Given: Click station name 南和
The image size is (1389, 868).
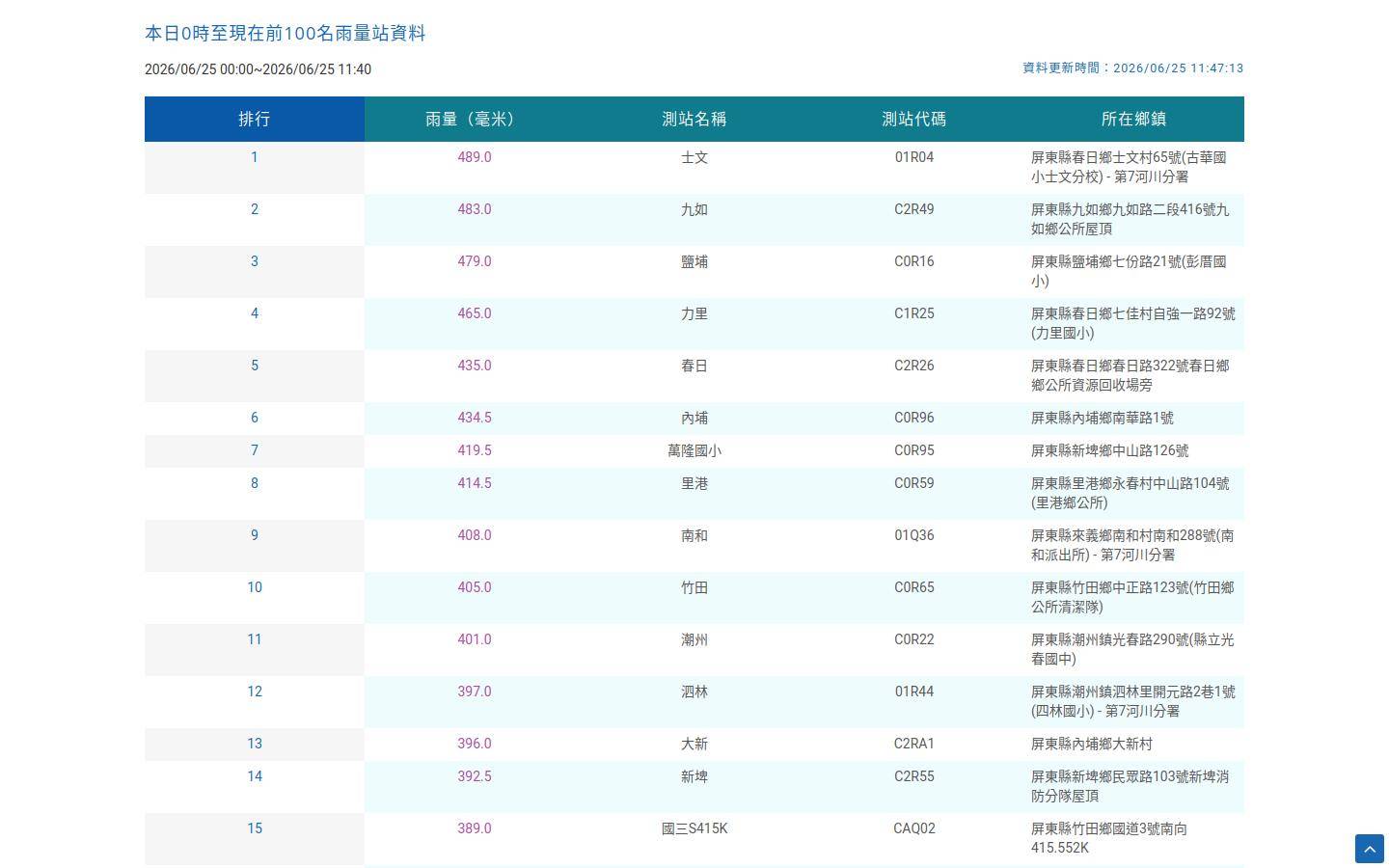Looking at the screenshot, I should tap(694, 535).
